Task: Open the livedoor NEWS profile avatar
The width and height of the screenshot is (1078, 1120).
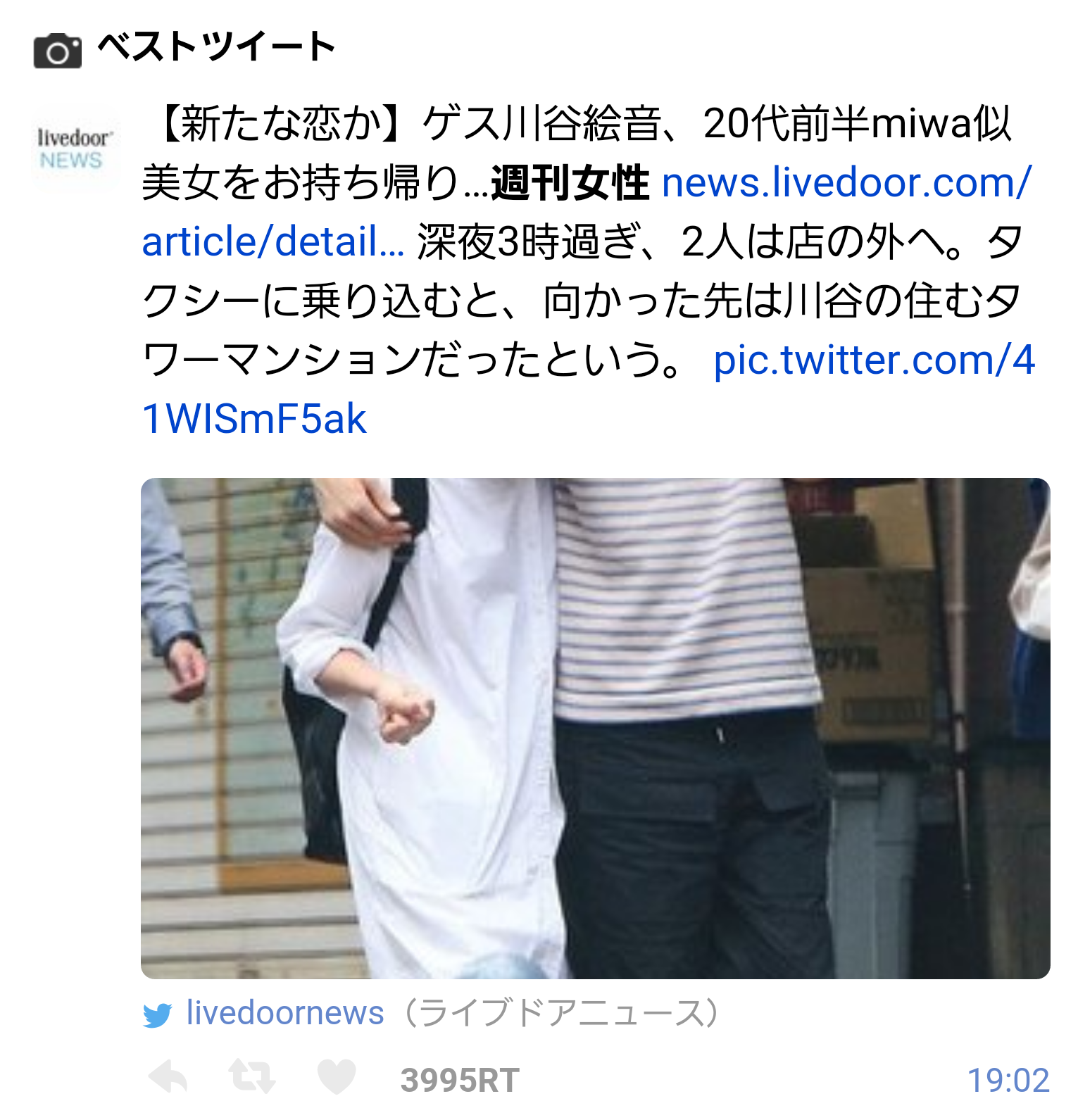Action: click(x=74, y=149)
